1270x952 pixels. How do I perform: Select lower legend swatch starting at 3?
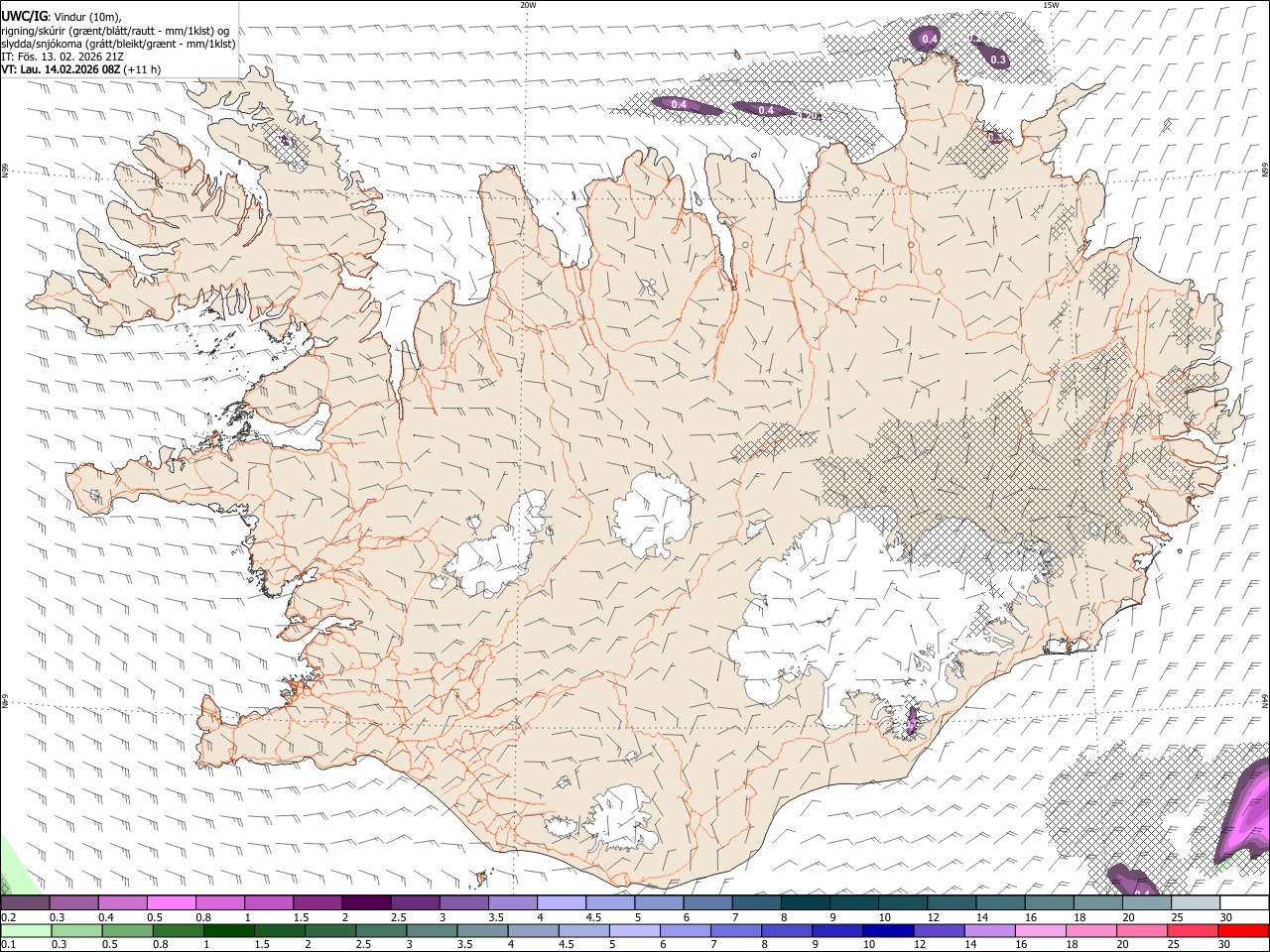pos(431,931)
